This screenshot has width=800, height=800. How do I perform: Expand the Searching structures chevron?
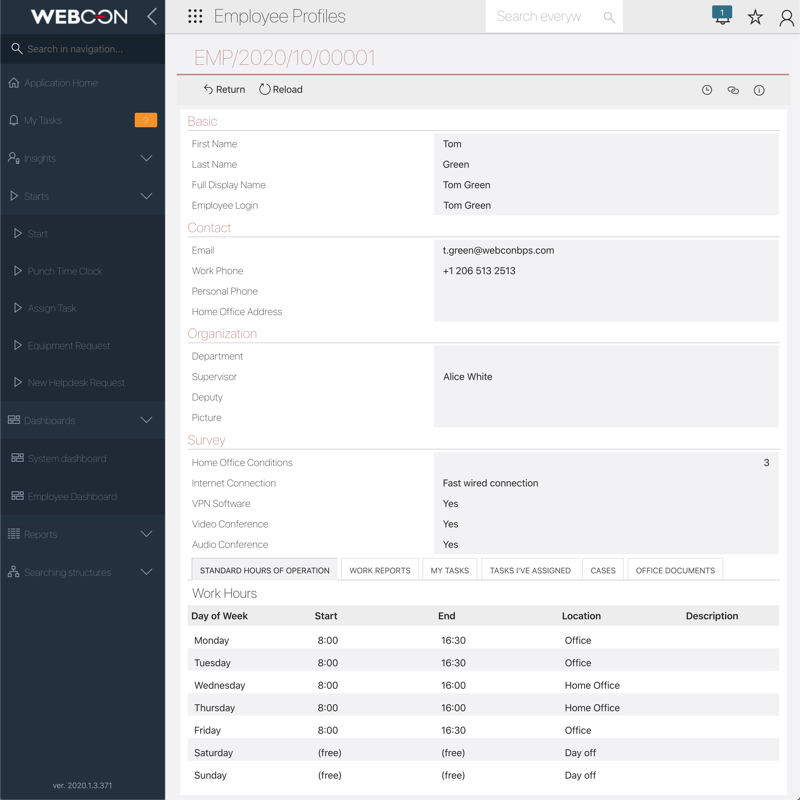tap(146, 572)
